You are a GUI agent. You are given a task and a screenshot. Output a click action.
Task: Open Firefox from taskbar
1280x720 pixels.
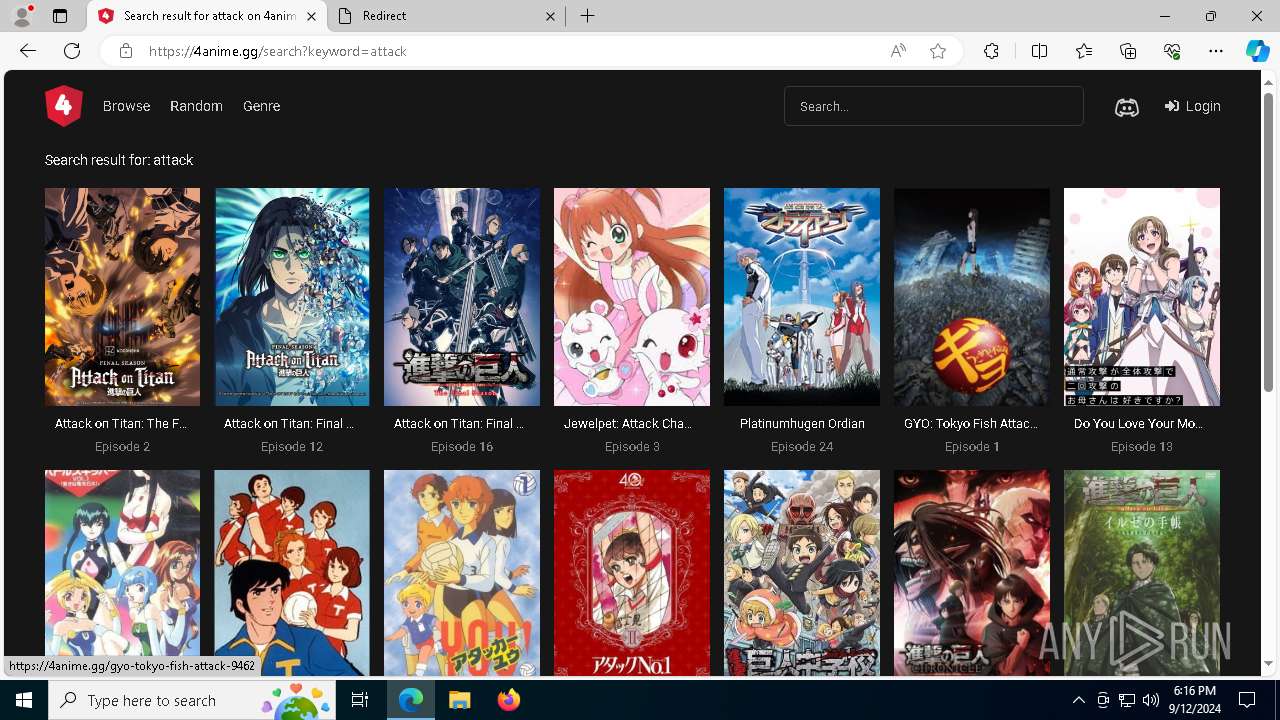(508, 700)
